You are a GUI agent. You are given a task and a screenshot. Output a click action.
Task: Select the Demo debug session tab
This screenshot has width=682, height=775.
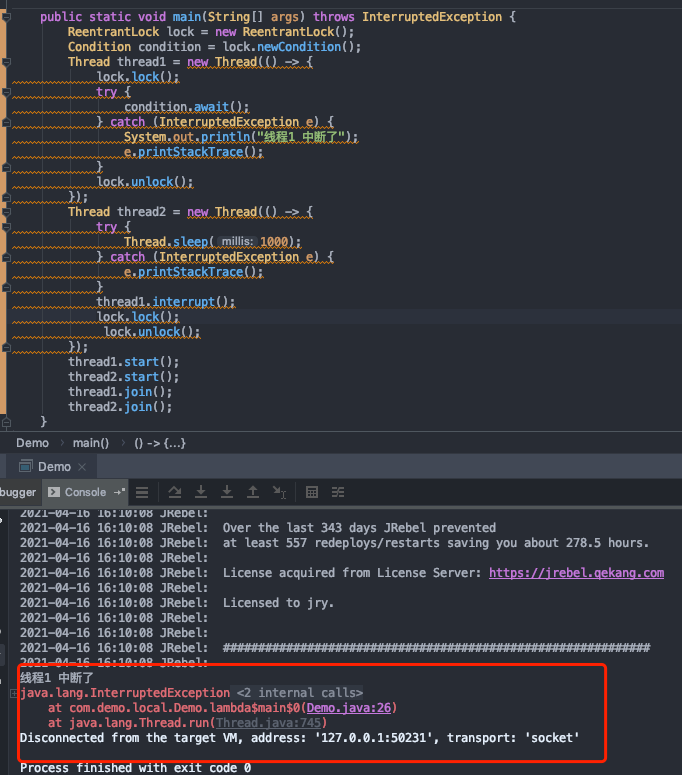[51, 467]
